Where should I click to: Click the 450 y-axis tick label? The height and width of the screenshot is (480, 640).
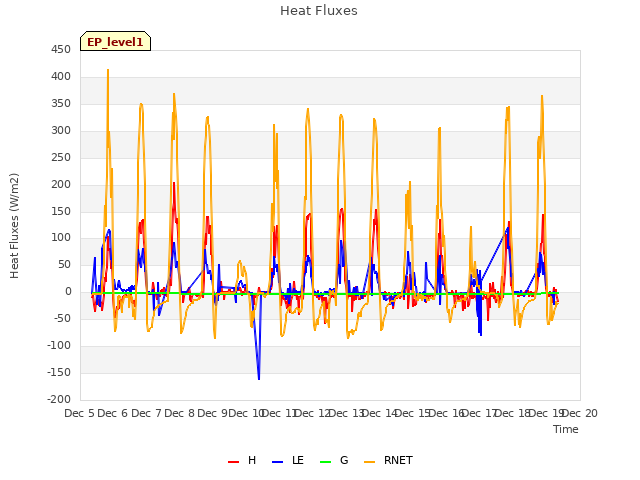(61, 50)
